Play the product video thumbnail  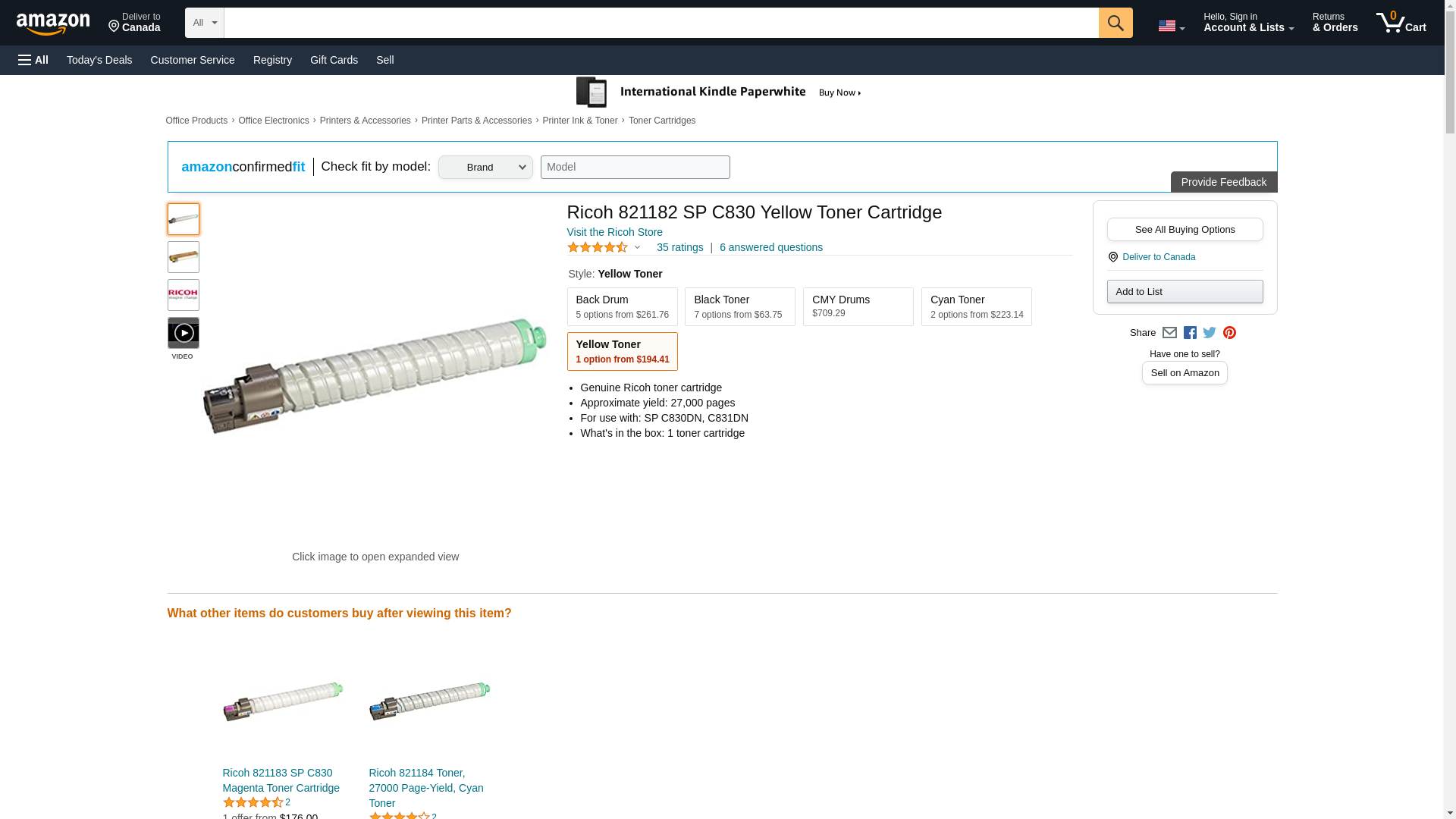(x=184, y=334)
